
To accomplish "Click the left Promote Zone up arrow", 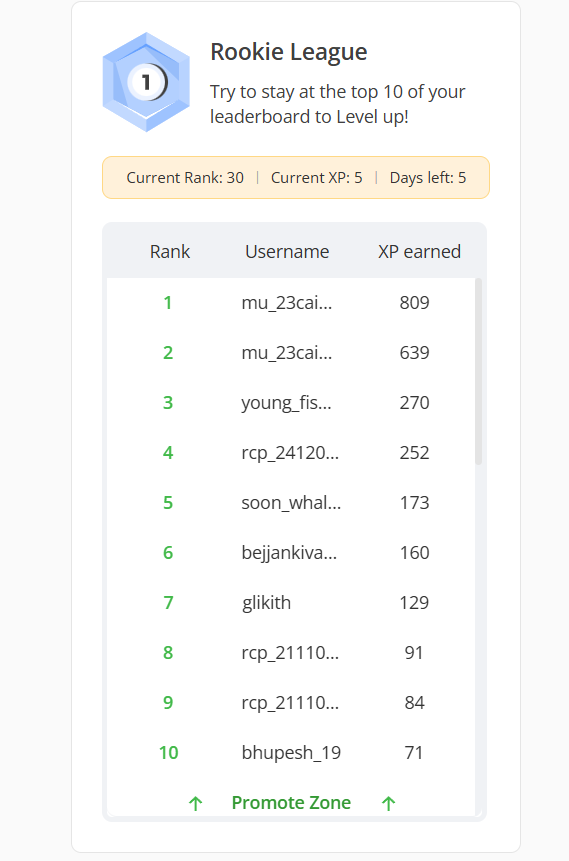I will coord(196,804).
